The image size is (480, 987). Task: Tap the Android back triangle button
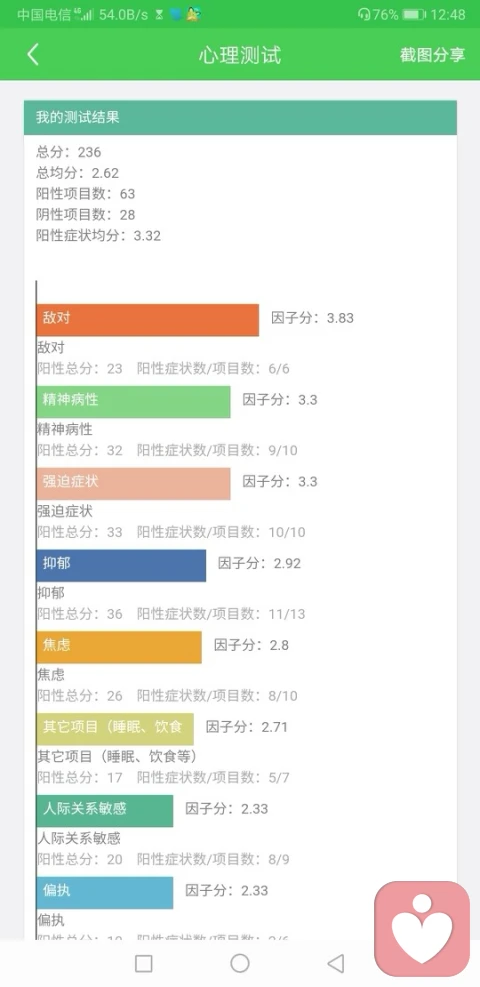coord(336,963)
